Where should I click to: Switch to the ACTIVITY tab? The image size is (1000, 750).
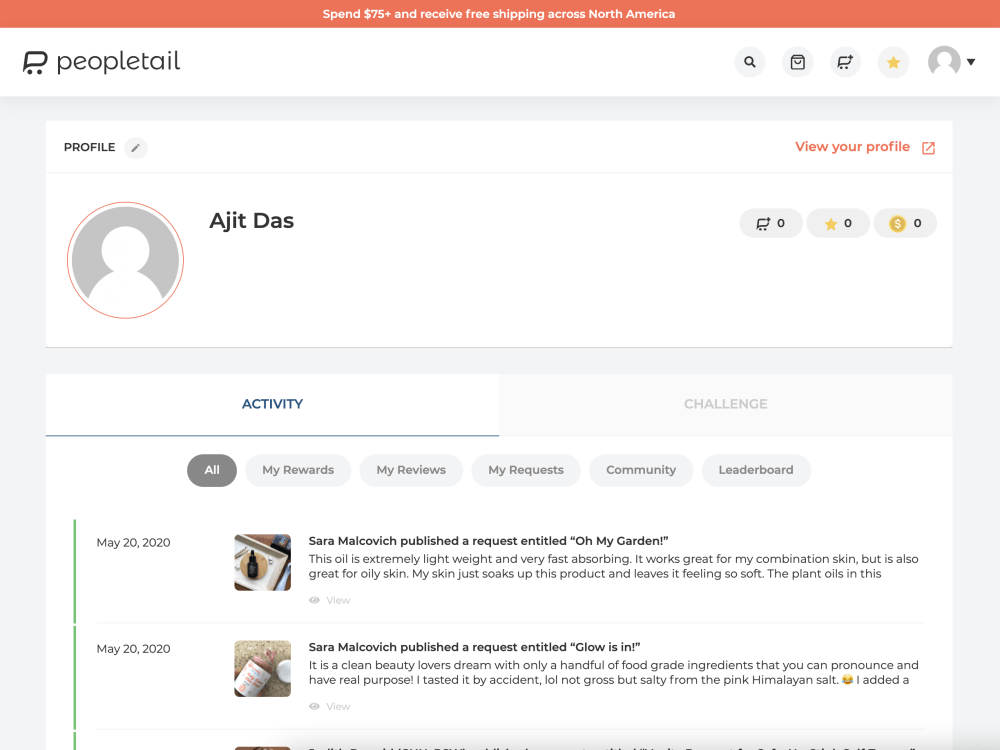(x=272, y=404)
